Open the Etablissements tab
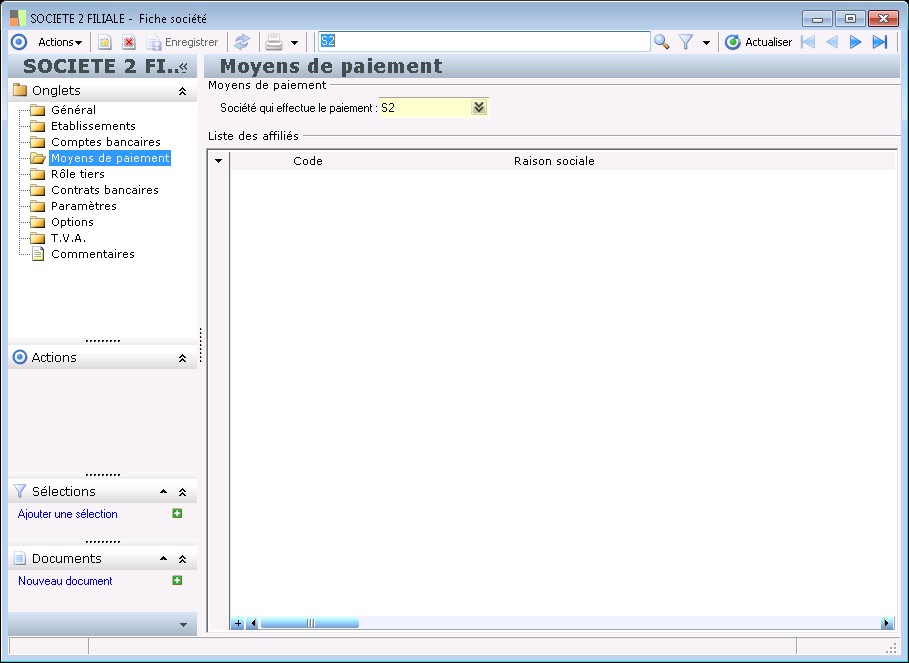This screenshot has height=663, width=909. click(93, 126)
